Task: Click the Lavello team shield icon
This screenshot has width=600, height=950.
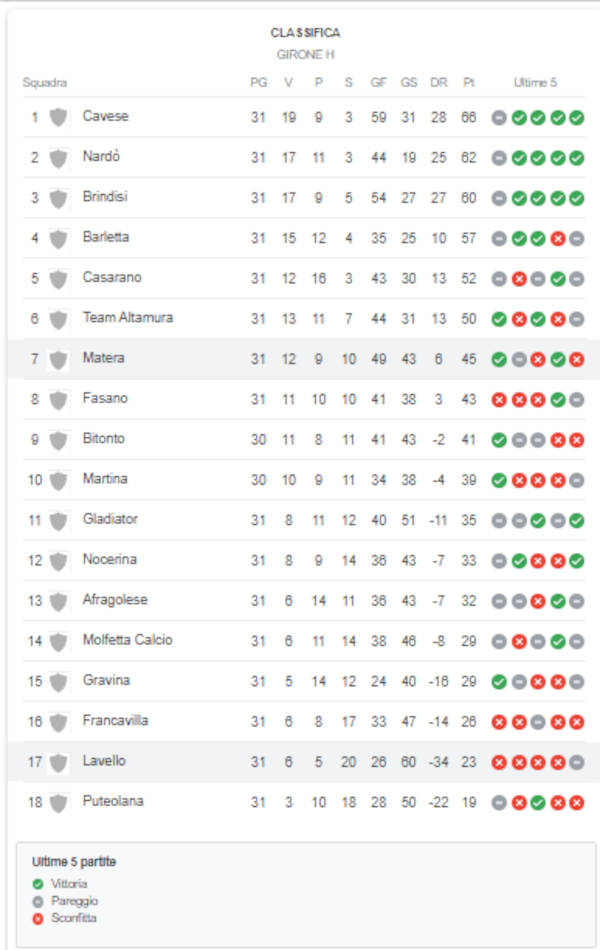Action: pos(58,762)
